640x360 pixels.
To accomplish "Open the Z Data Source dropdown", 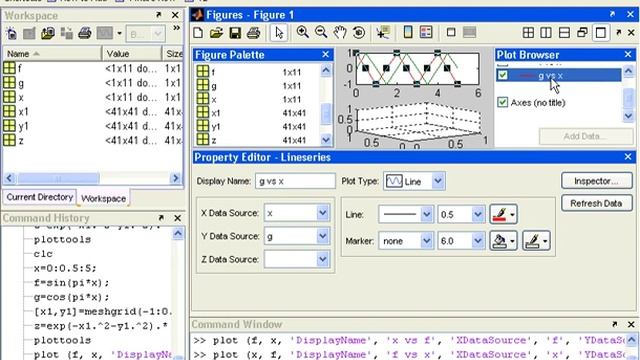I will 322,259.
